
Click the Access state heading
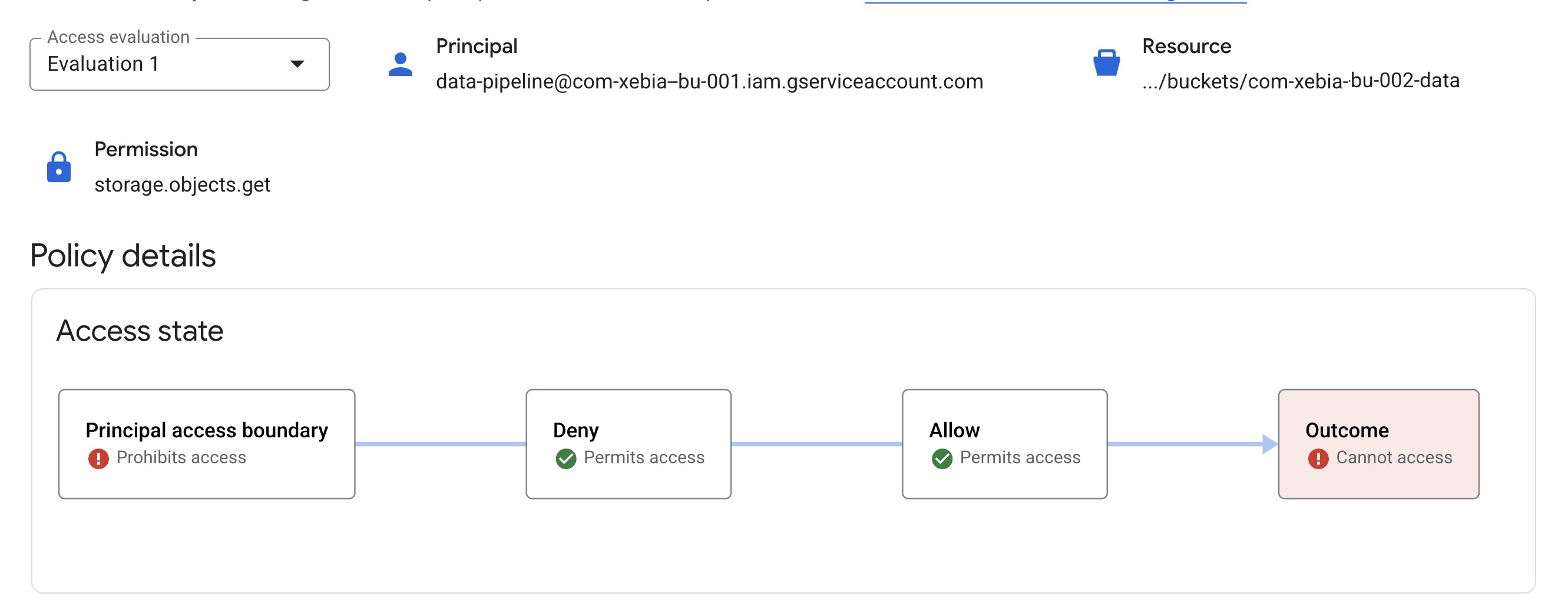tap(140, 331)
